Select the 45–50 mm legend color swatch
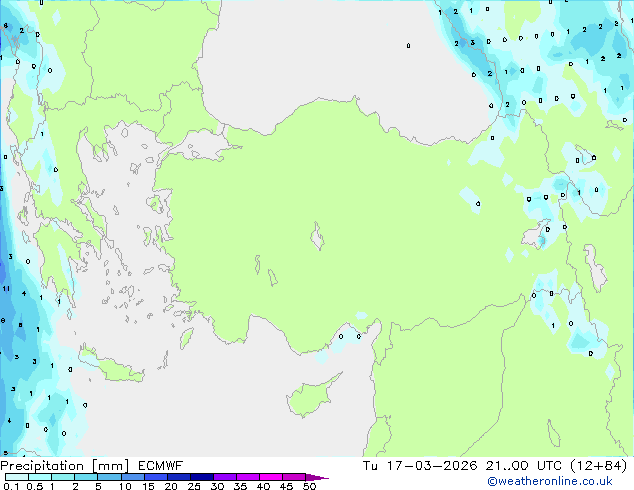Image resolution: width=634 pixels, height=490 pixels. [294, 477]
